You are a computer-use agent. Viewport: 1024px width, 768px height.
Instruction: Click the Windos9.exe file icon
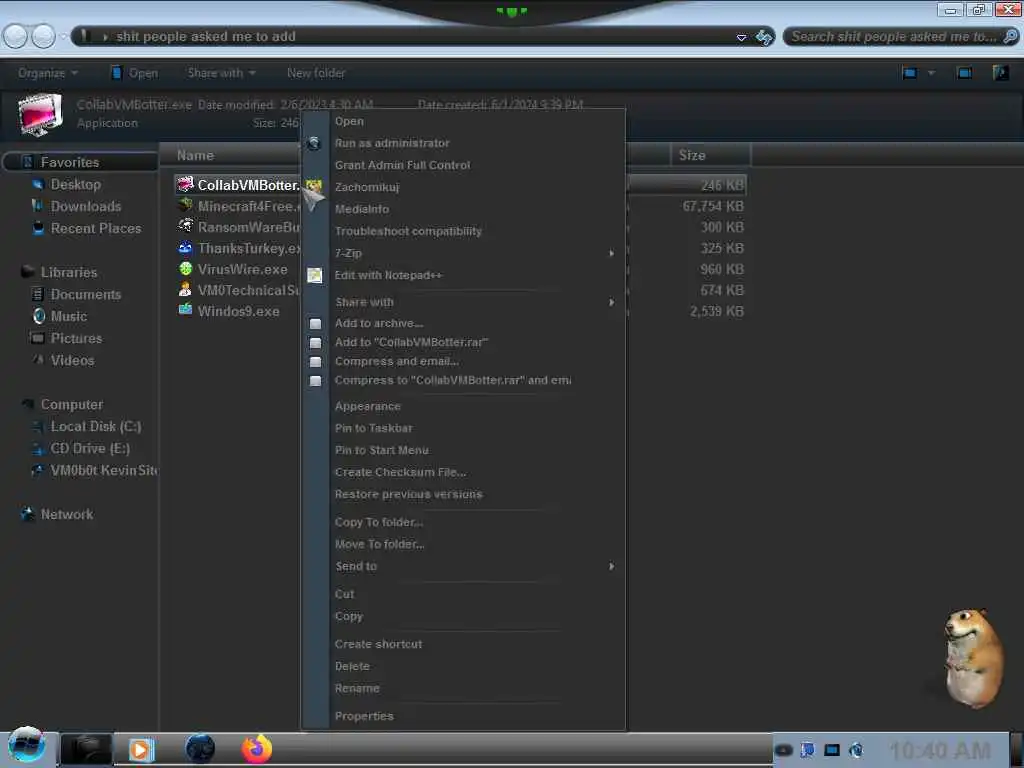click(x=185, y=310)
